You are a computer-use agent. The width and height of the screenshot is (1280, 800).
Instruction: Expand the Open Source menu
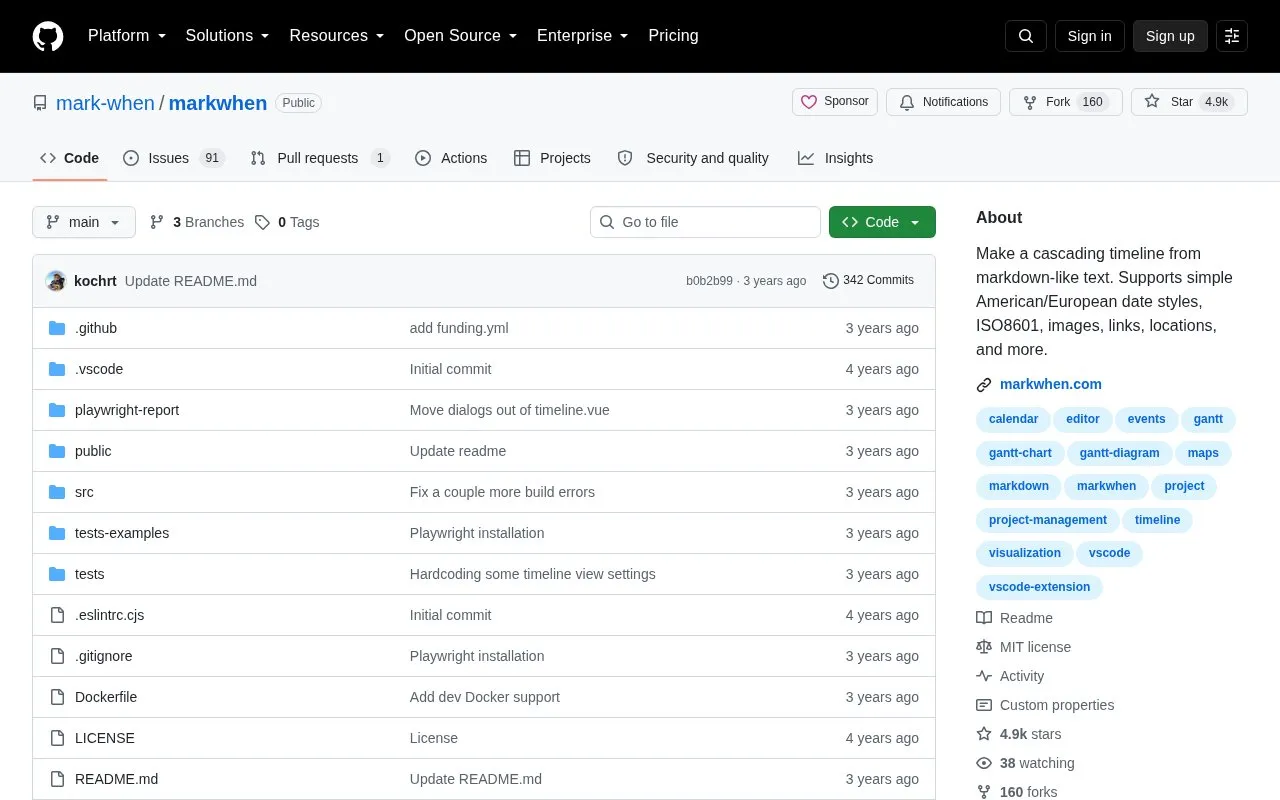tap(461, 36)
